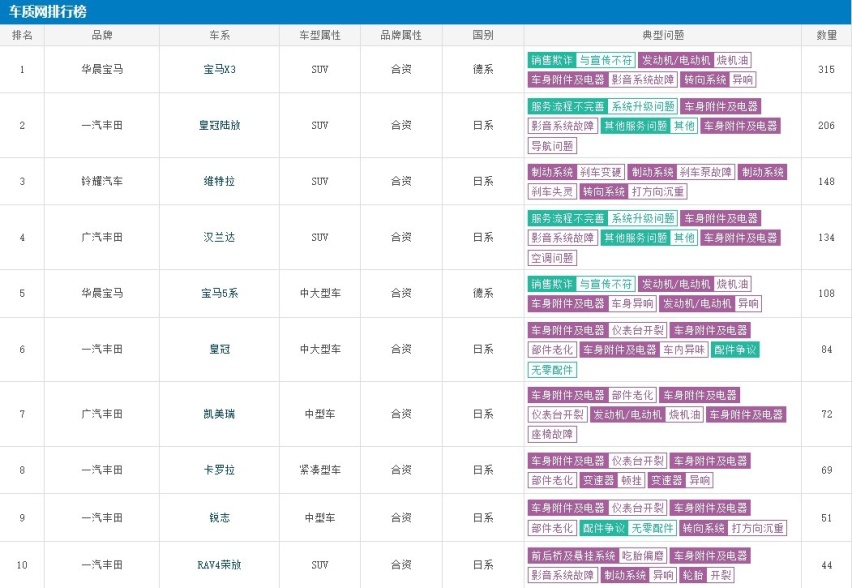Click the 合资 cell for 皇冠陆放
The height and width of the screenshot is (588, 852).
[x=401, y=125]
